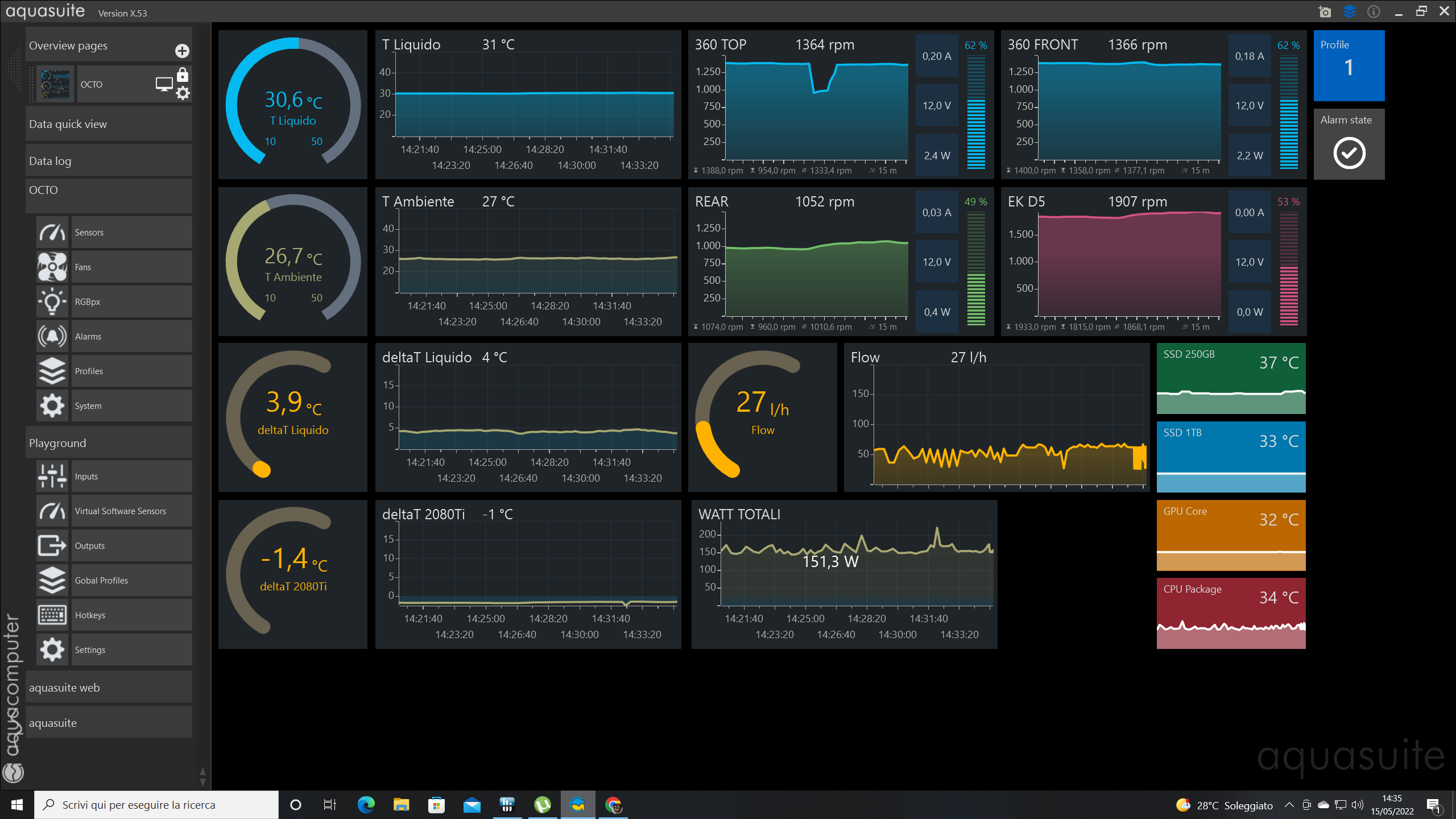Open Microsoft Edge from the taskbar
The image size is (1456, 819).
[x=366, y=805]
